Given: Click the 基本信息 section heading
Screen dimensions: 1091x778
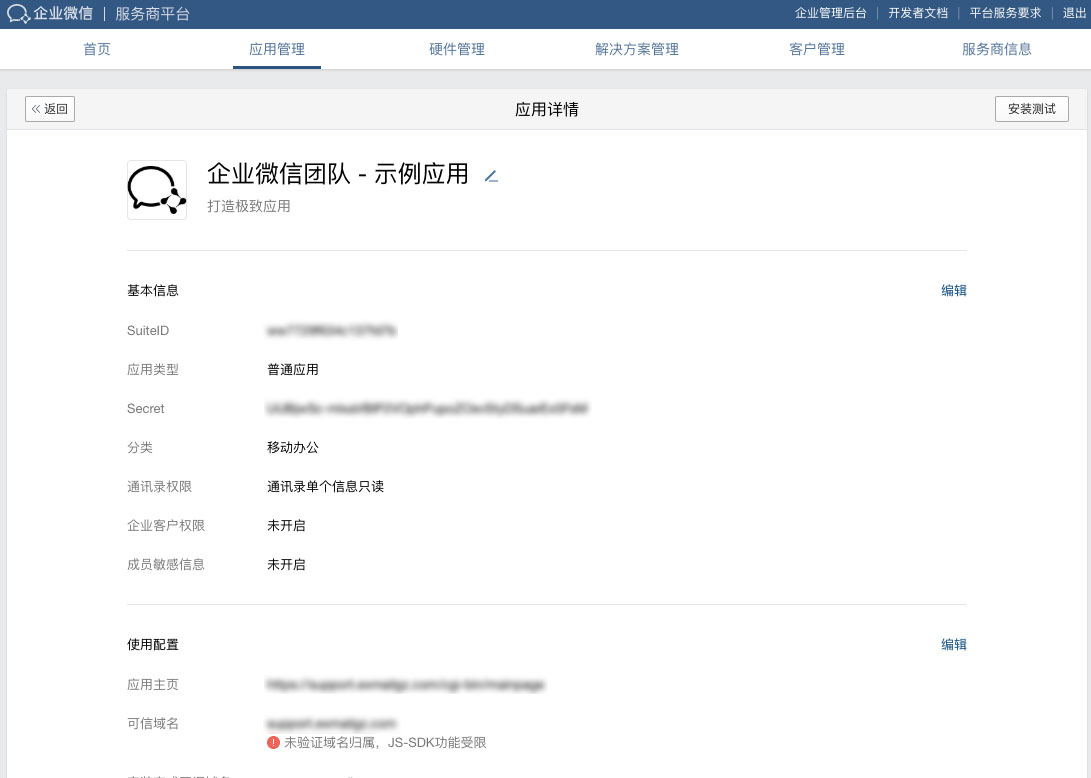Looking at the screenshot, I should point(153,290).
